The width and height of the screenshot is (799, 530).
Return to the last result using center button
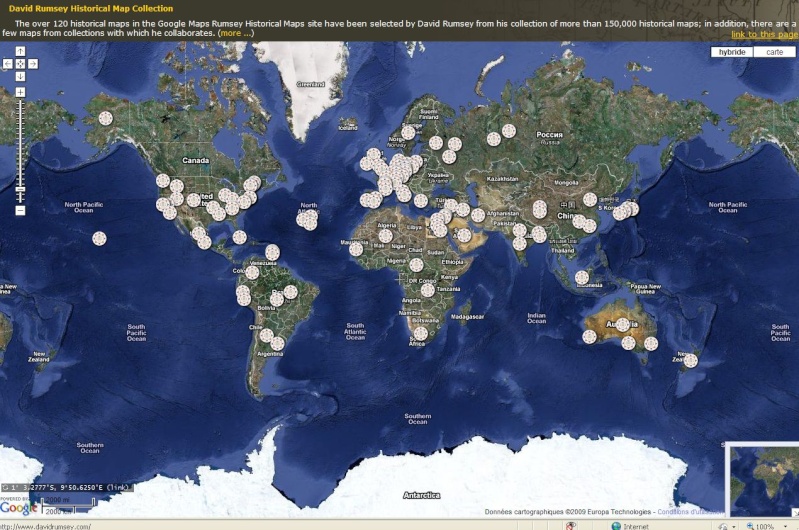point(20,64)
